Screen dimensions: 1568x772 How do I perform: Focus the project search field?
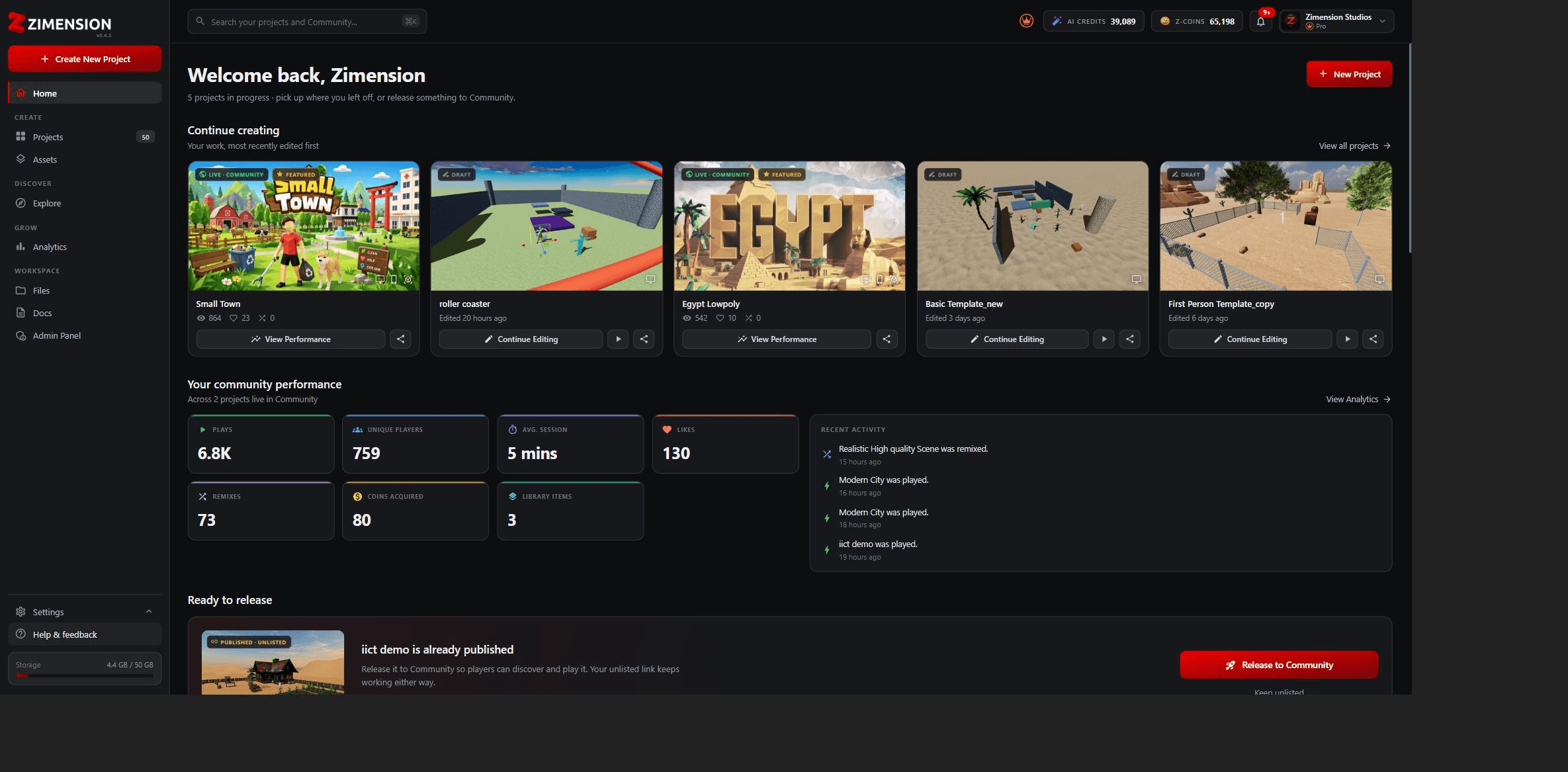[307, 21]
